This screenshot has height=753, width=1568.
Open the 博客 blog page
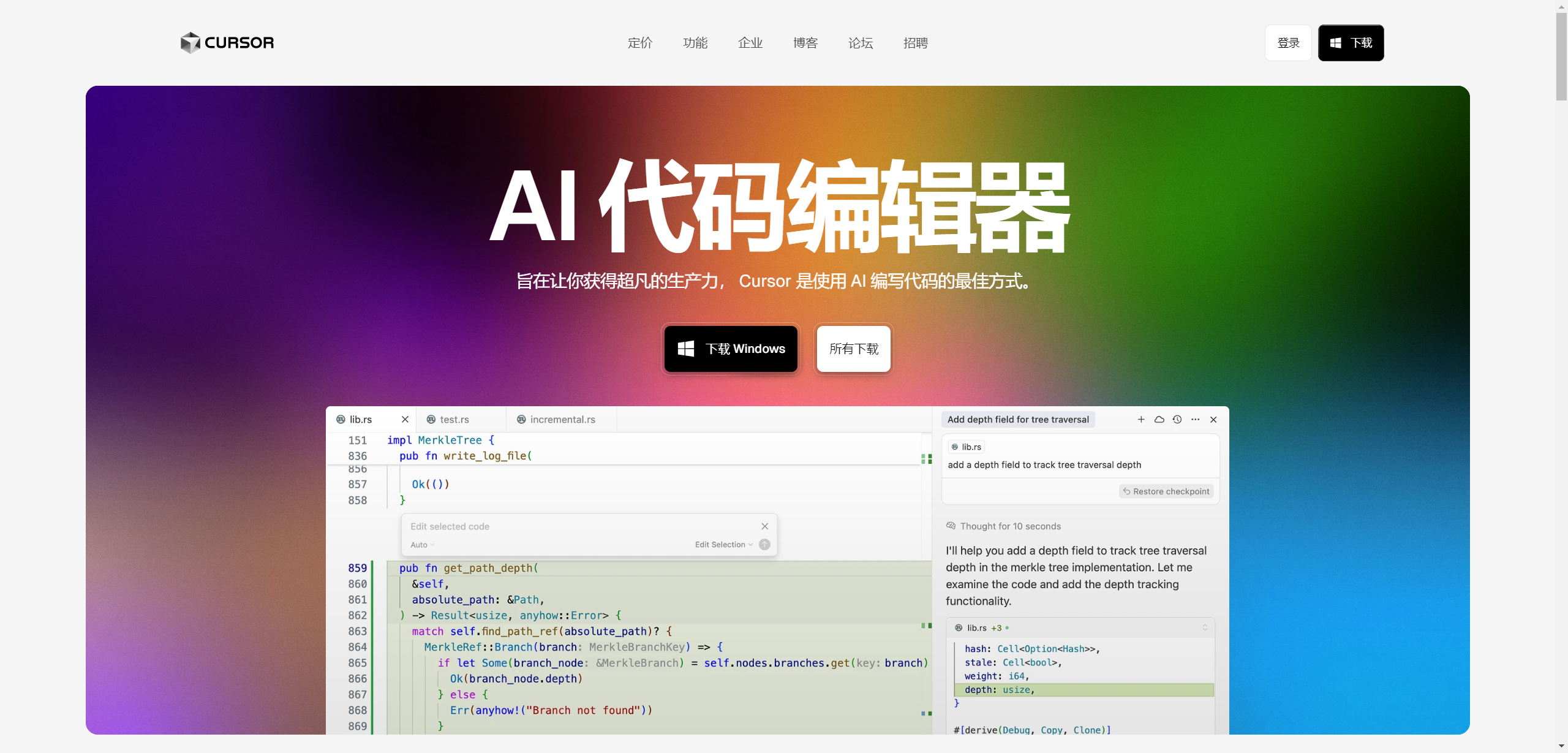(x=805, y=43)
